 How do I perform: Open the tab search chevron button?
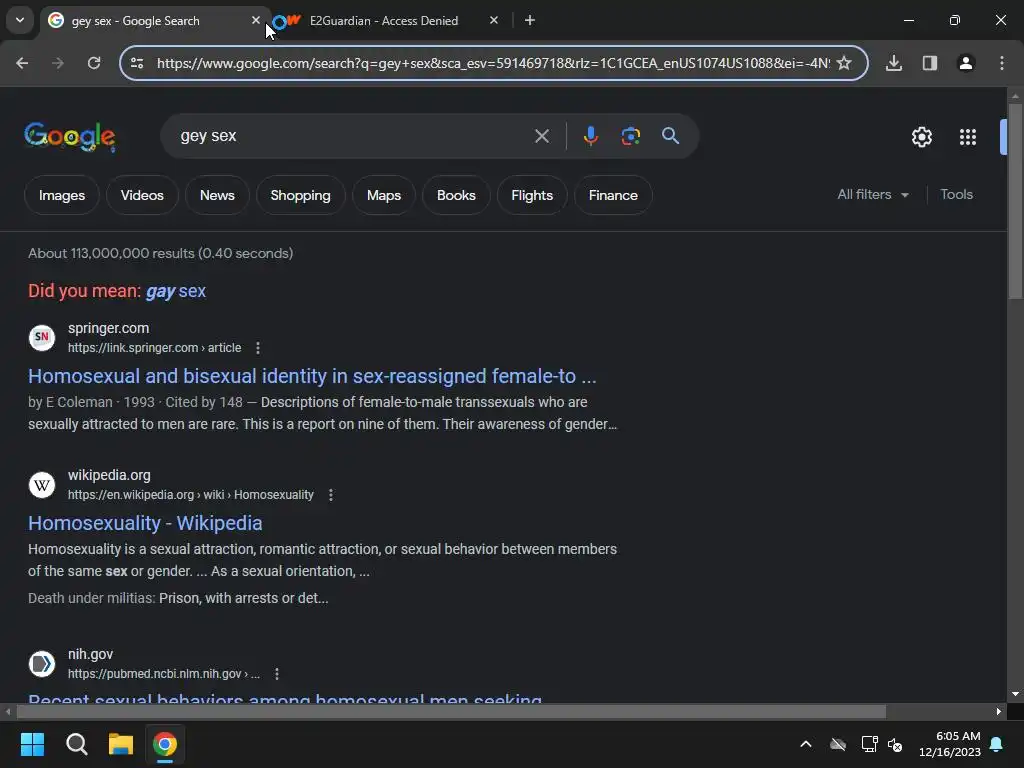20,20
